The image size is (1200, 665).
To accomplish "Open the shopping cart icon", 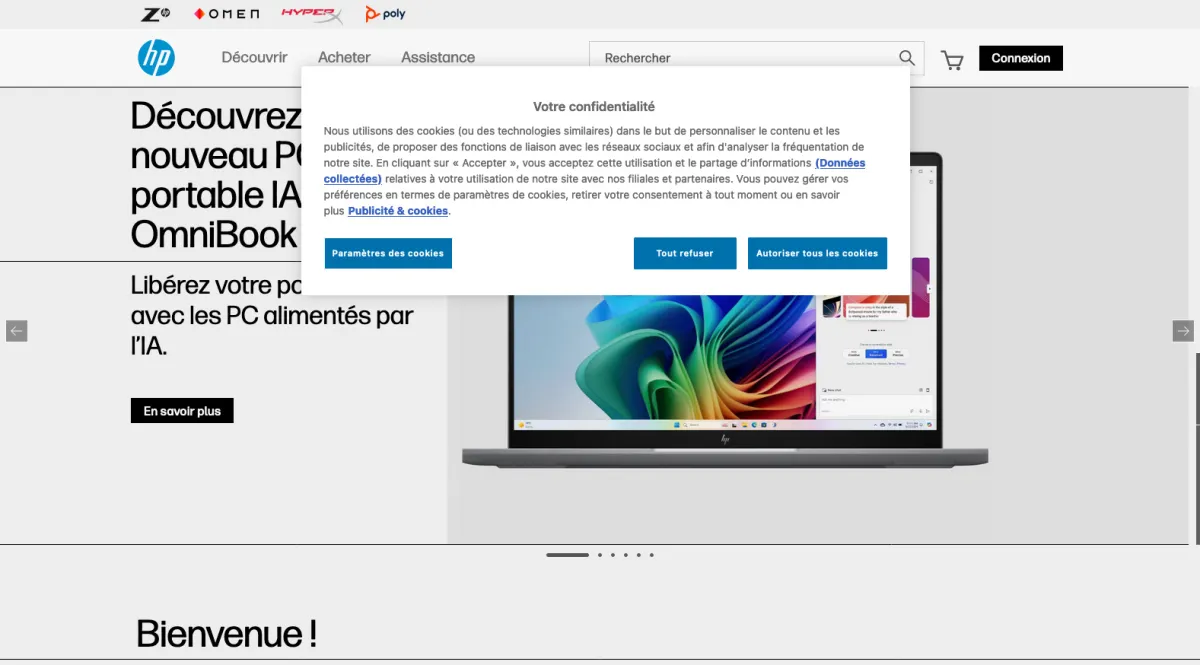I will pyautogui.click(x=952, y=61).
